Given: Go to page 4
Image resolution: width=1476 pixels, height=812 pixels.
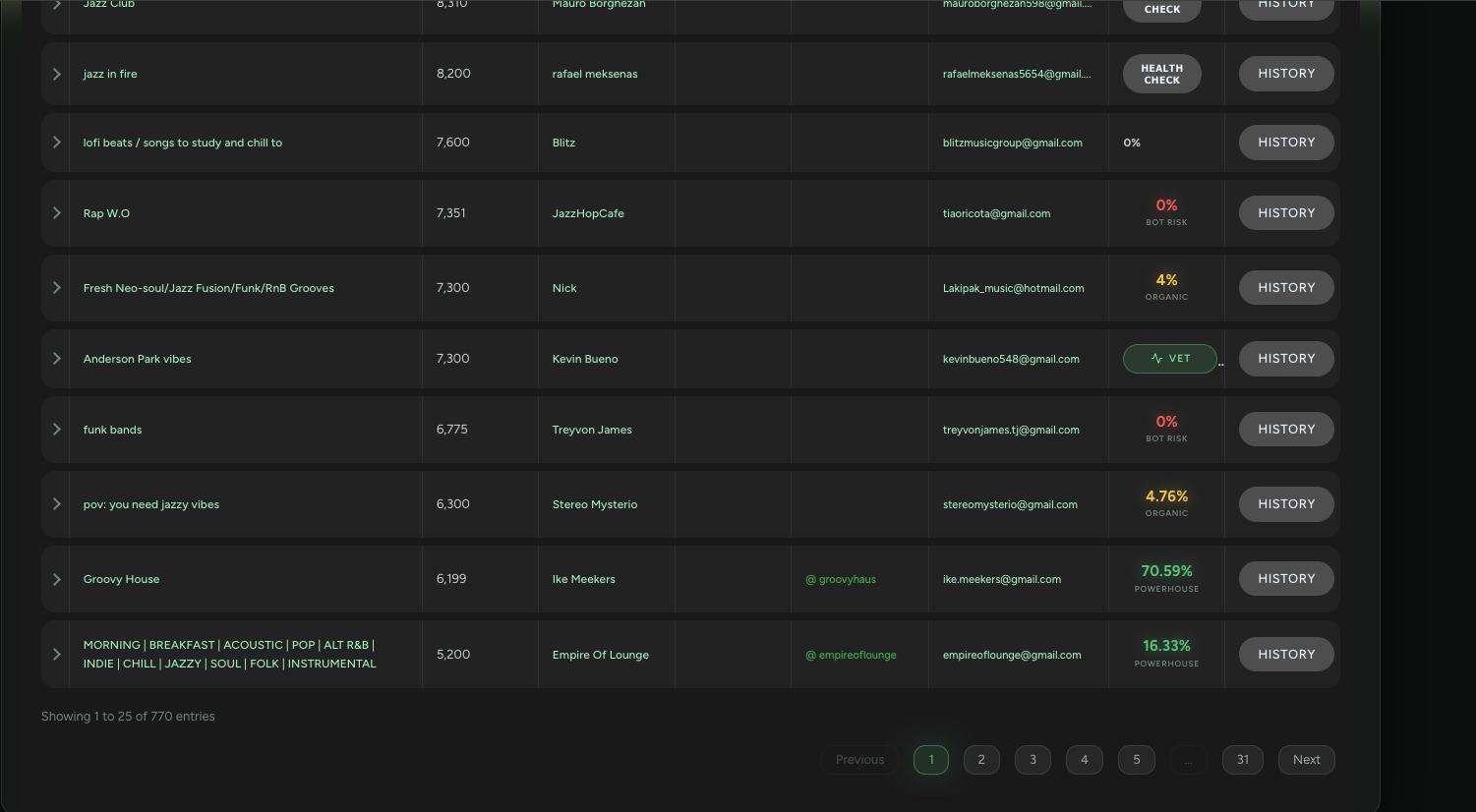Looking at the screenshot, I should coord(1085,760).
